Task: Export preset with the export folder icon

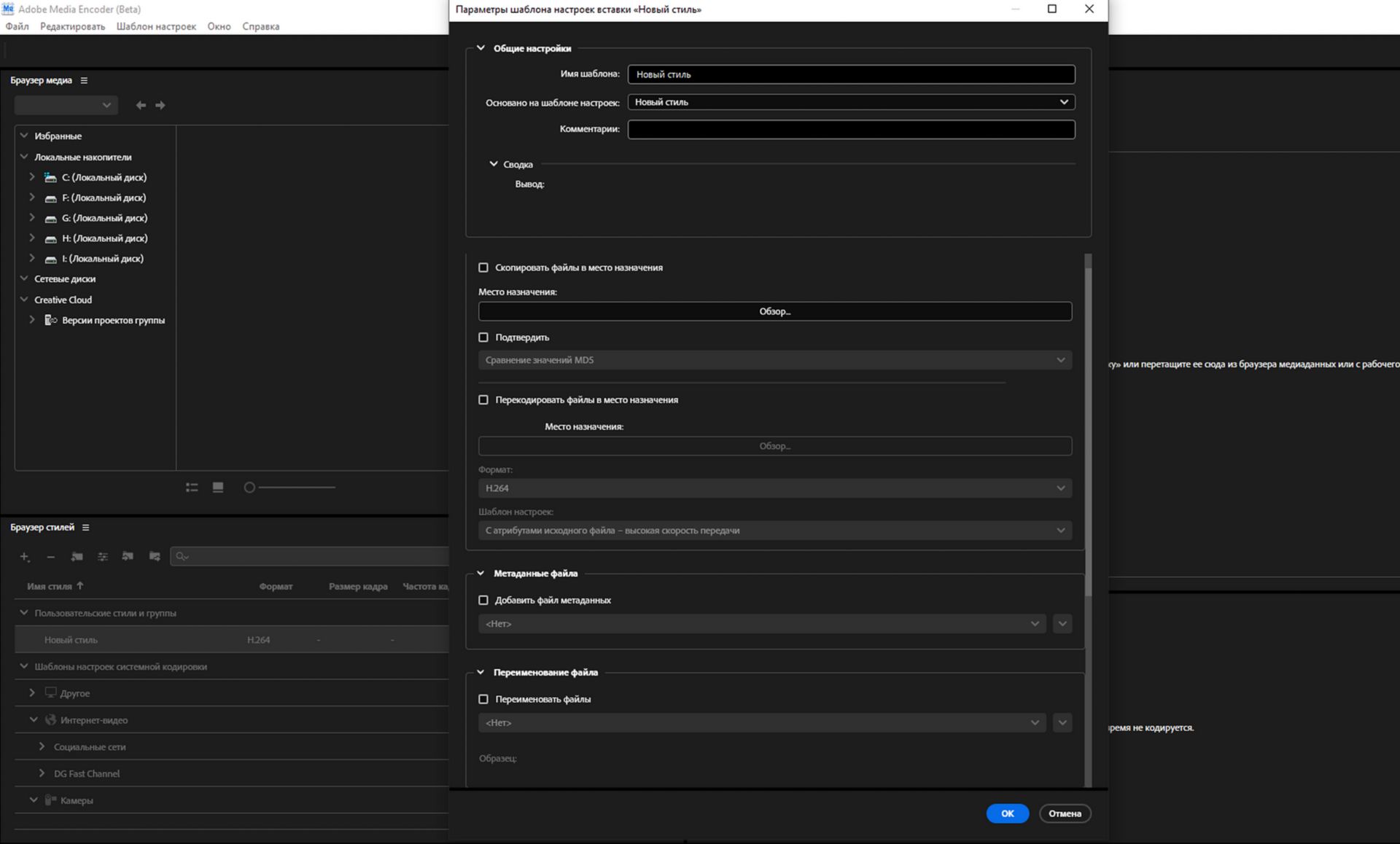Action: click(x=154, y=556)
